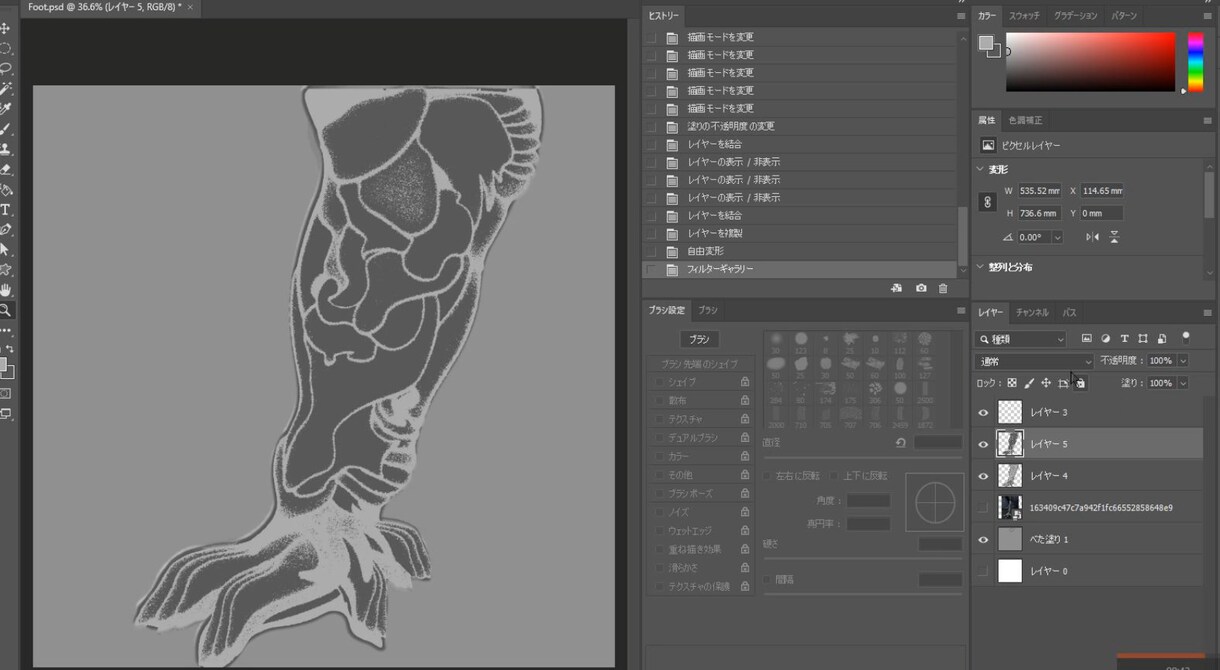Pick a color in the color field

(1091, 62)
